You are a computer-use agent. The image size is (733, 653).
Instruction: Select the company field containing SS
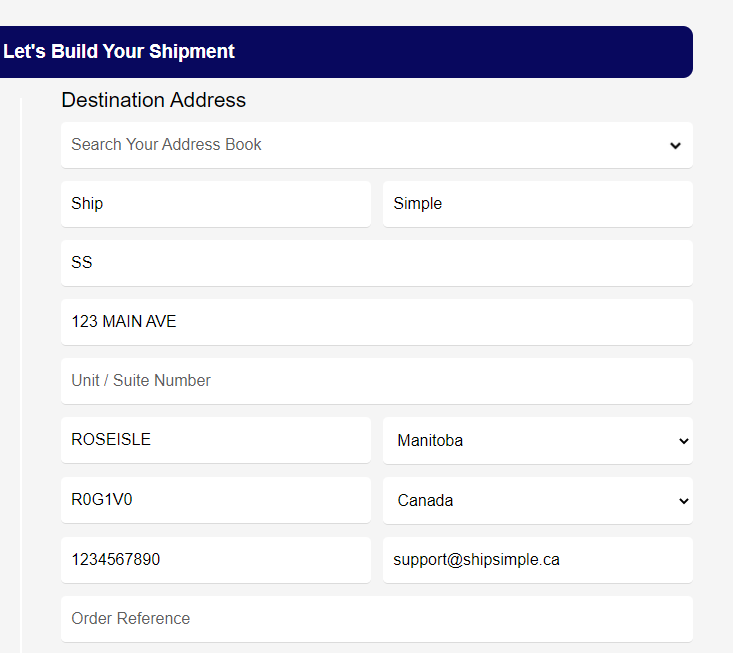(x=377, y=263)
